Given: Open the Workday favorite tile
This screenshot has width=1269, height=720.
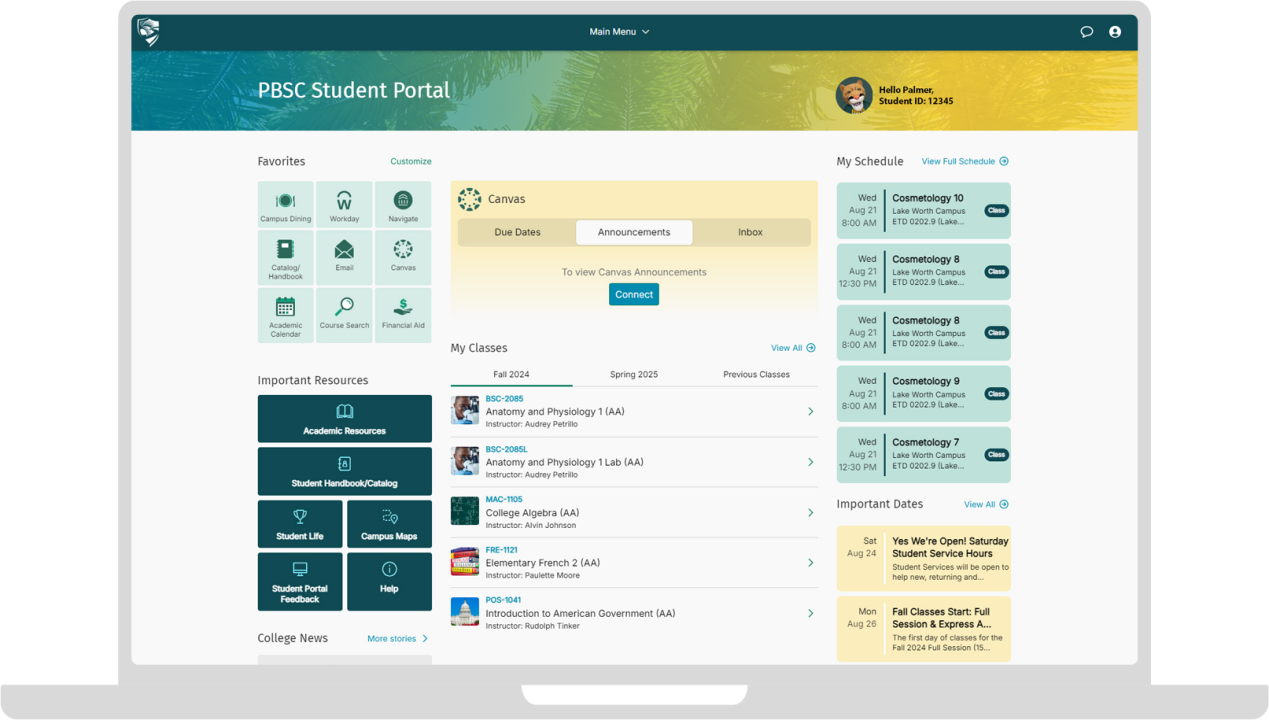Looking at the screenshot, I should pyautogui.click(x=344, y=205).
